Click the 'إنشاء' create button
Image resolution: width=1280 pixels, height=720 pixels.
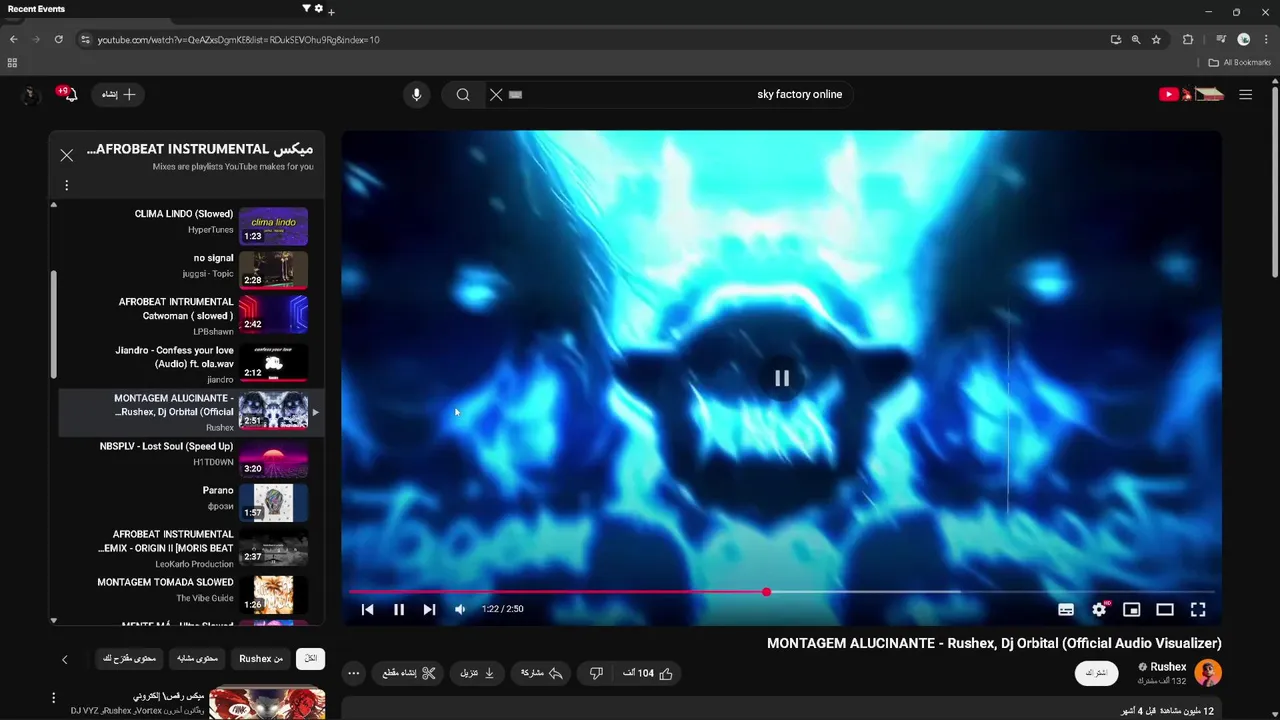tap(118, 95)
